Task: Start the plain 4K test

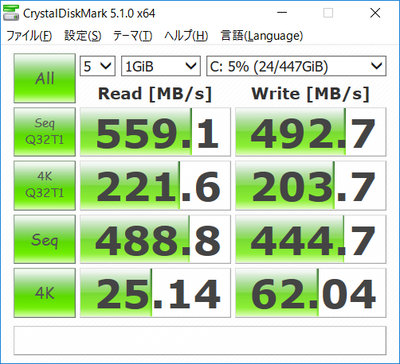Action: coord(45,293)
